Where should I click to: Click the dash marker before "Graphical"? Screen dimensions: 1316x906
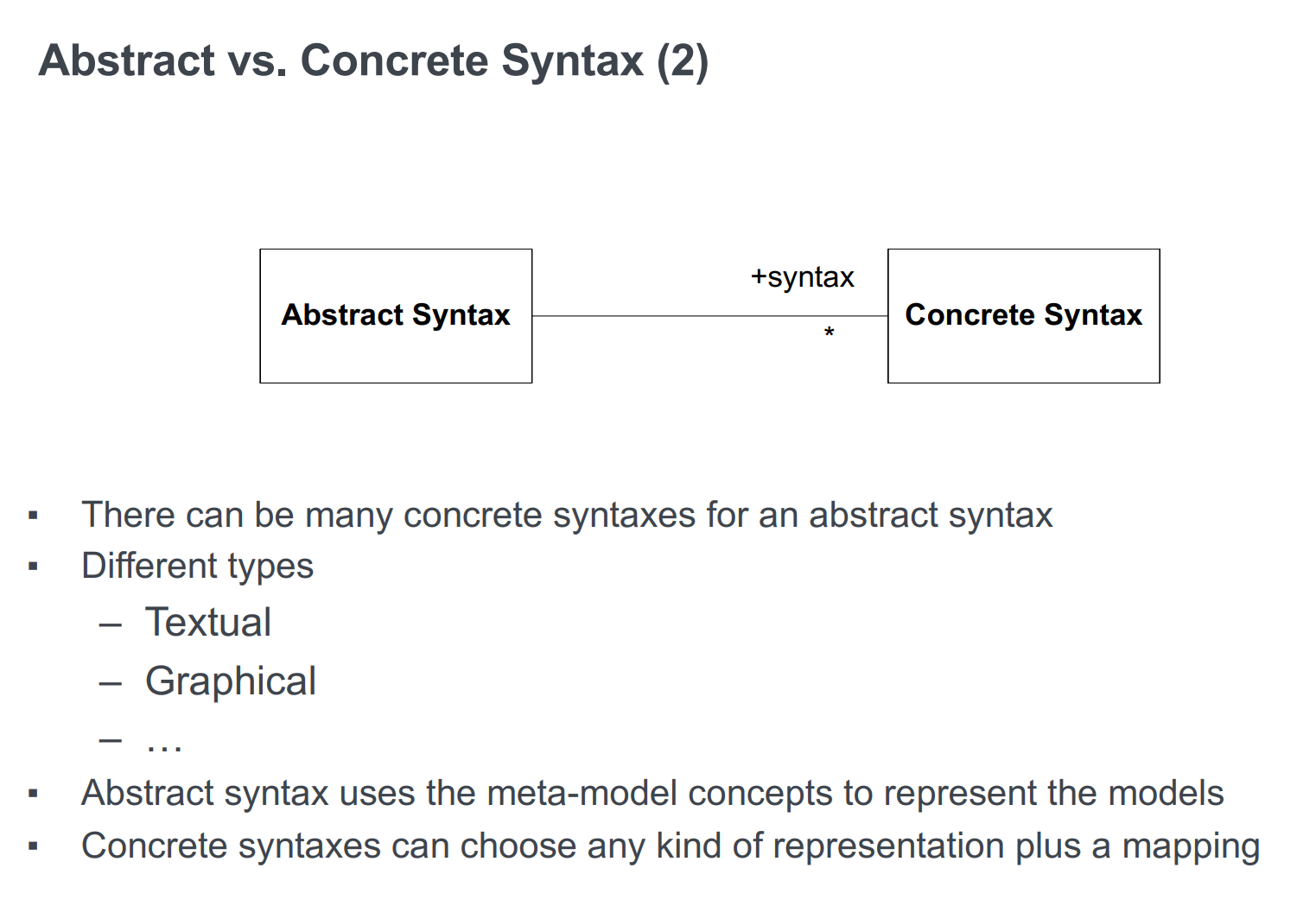coord(110,683)
